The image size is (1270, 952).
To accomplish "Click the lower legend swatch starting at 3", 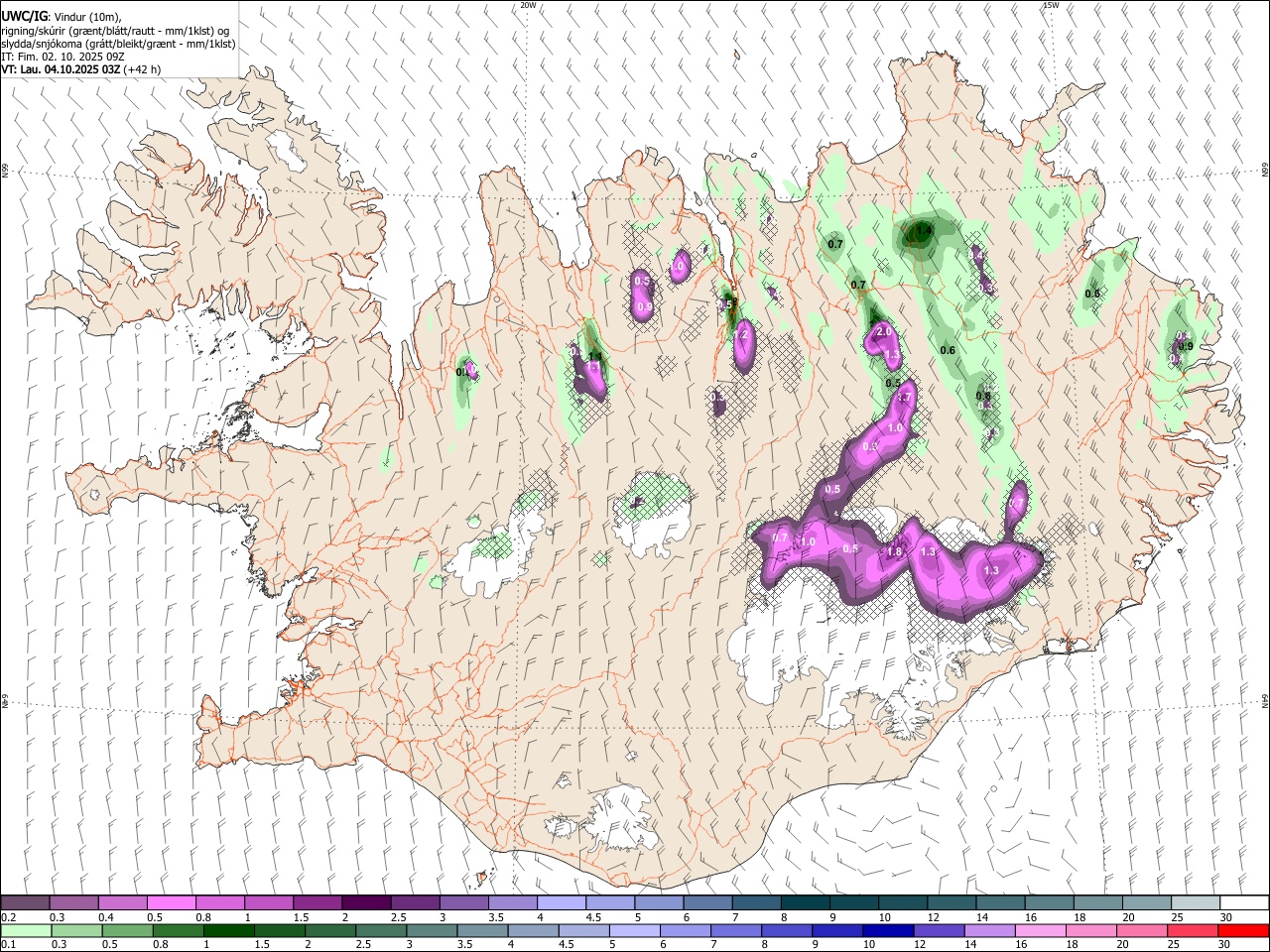I will click(432, 930).
